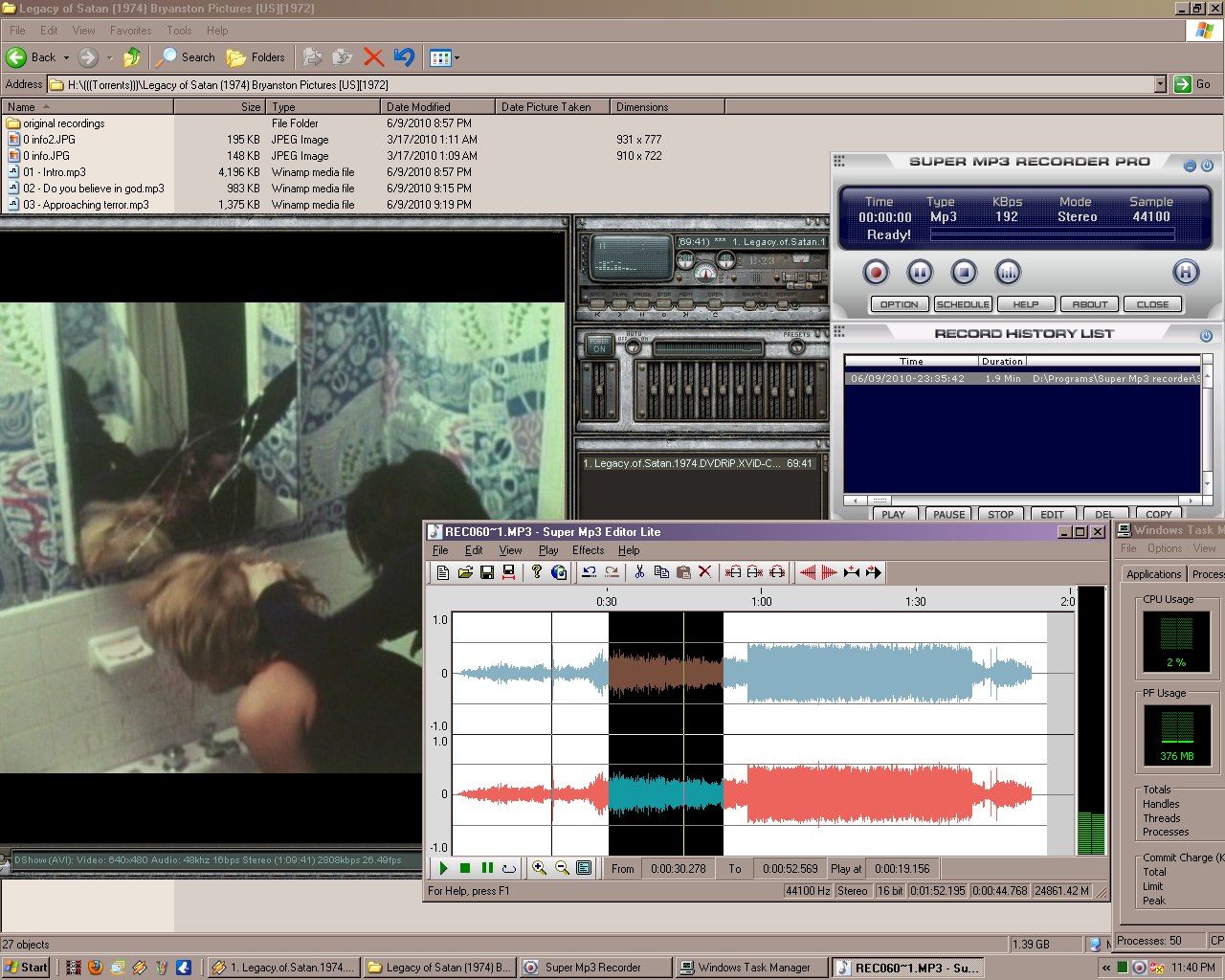Zoom out of the waveform

click(562, 868)
